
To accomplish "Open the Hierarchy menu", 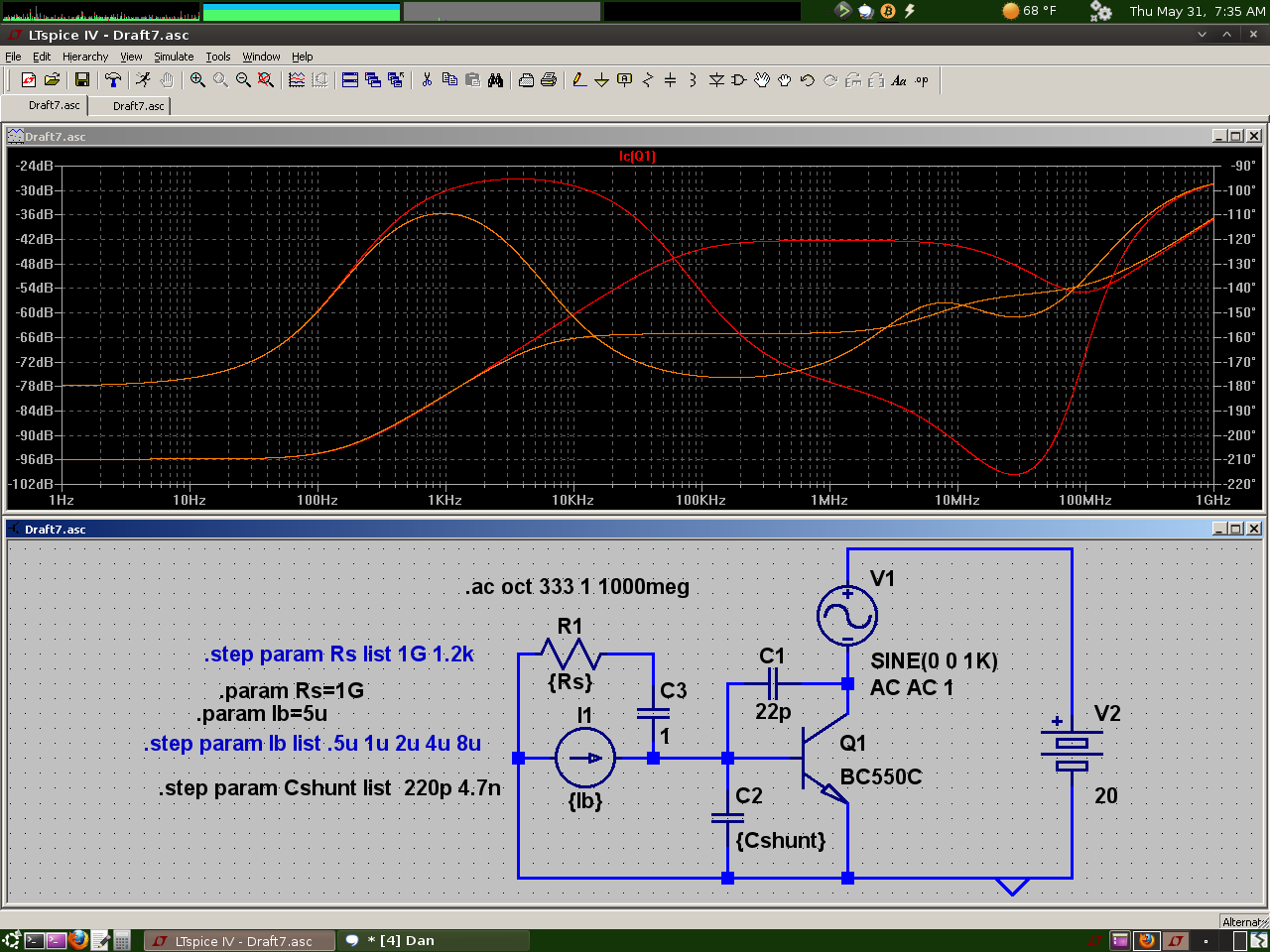I will 85,57.
